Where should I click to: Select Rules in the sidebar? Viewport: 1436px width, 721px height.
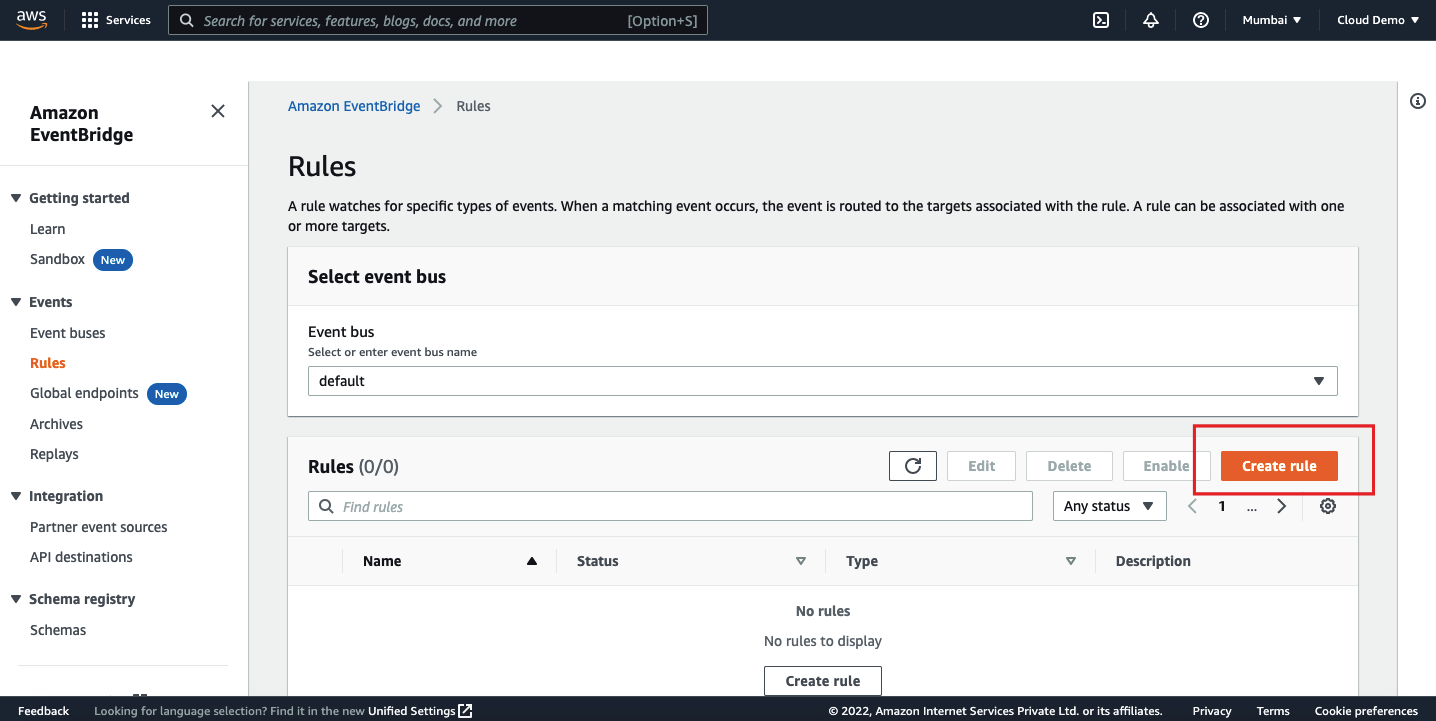click(x=48, y=363)
